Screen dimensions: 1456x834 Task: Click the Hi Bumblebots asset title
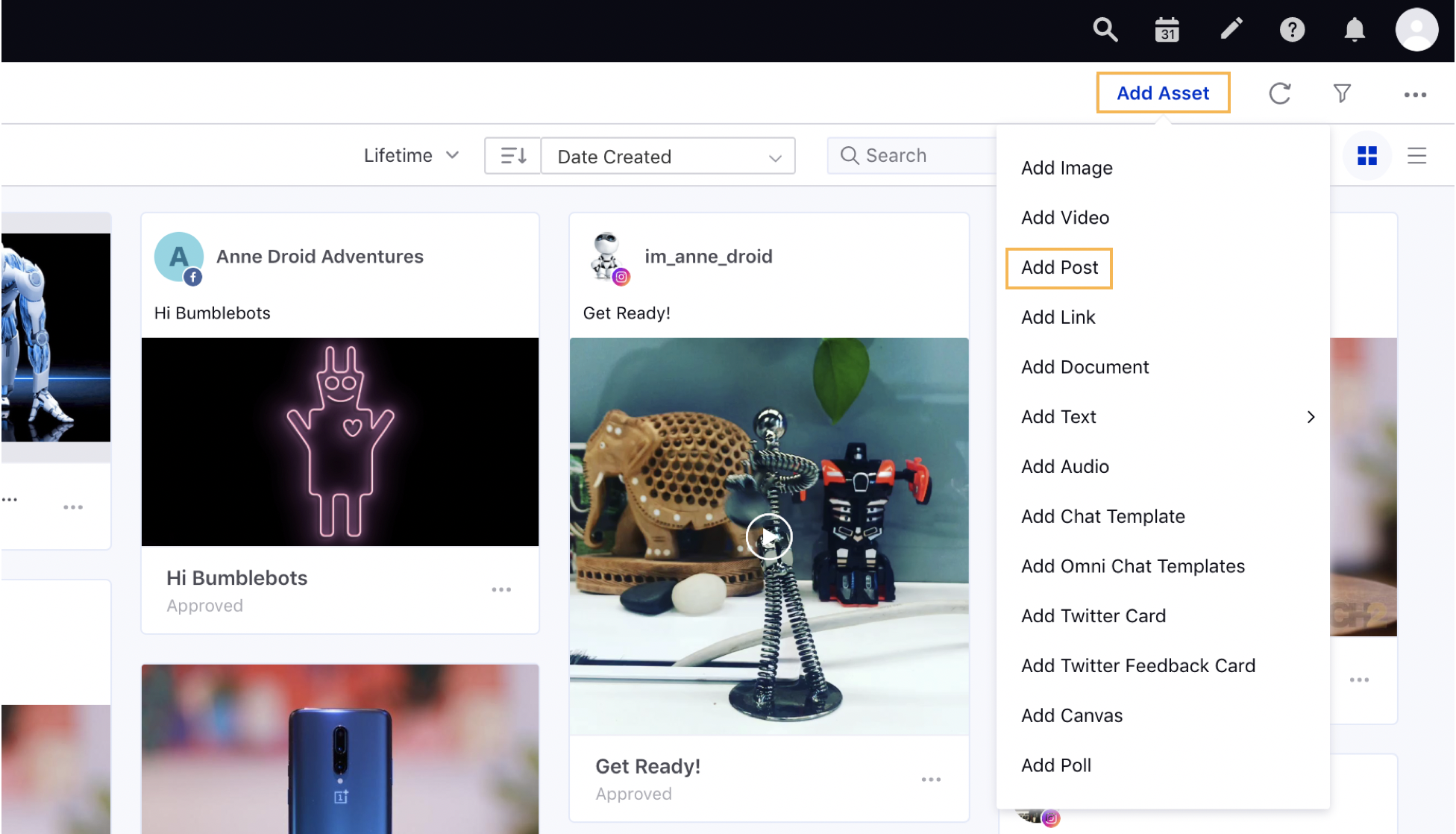237,578
